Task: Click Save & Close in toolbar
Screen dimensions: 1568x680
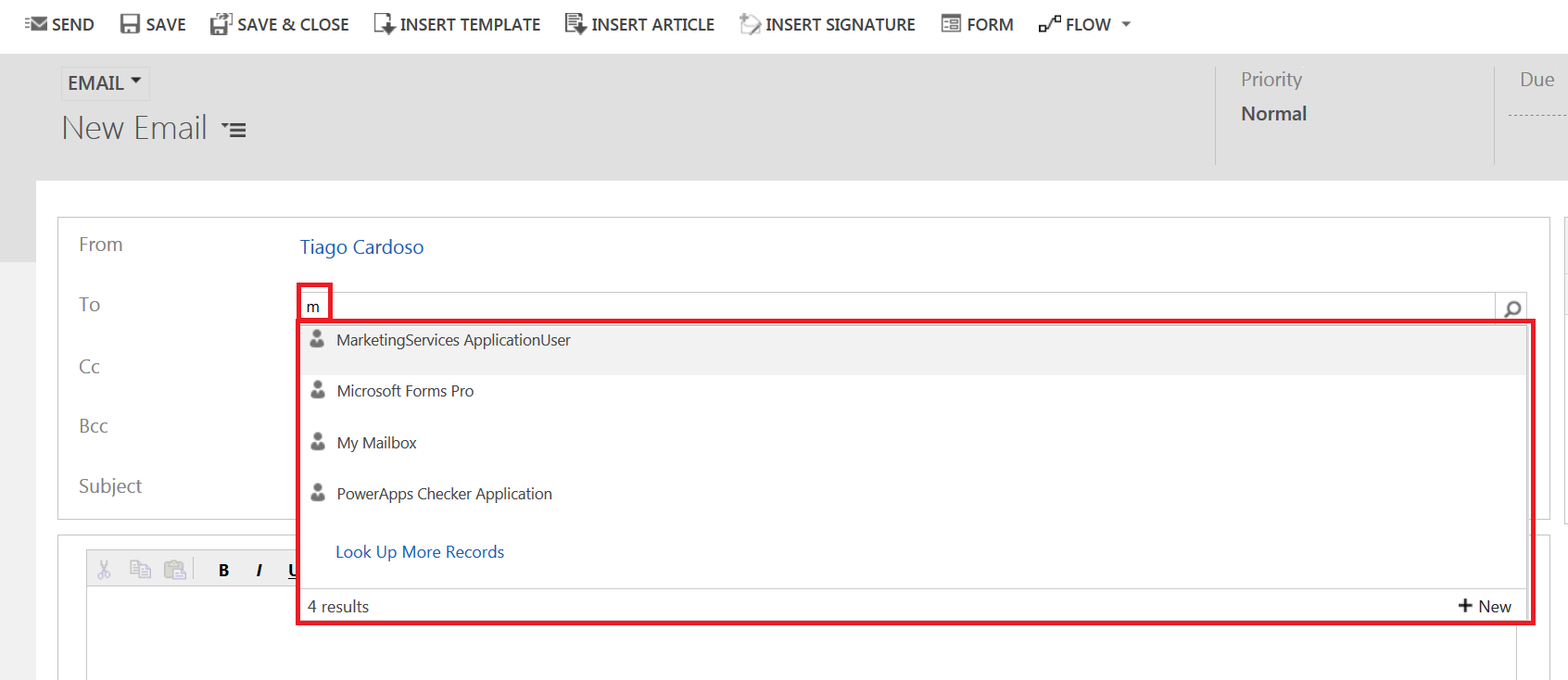Action: pyautogui.click(x=279, y=24)
